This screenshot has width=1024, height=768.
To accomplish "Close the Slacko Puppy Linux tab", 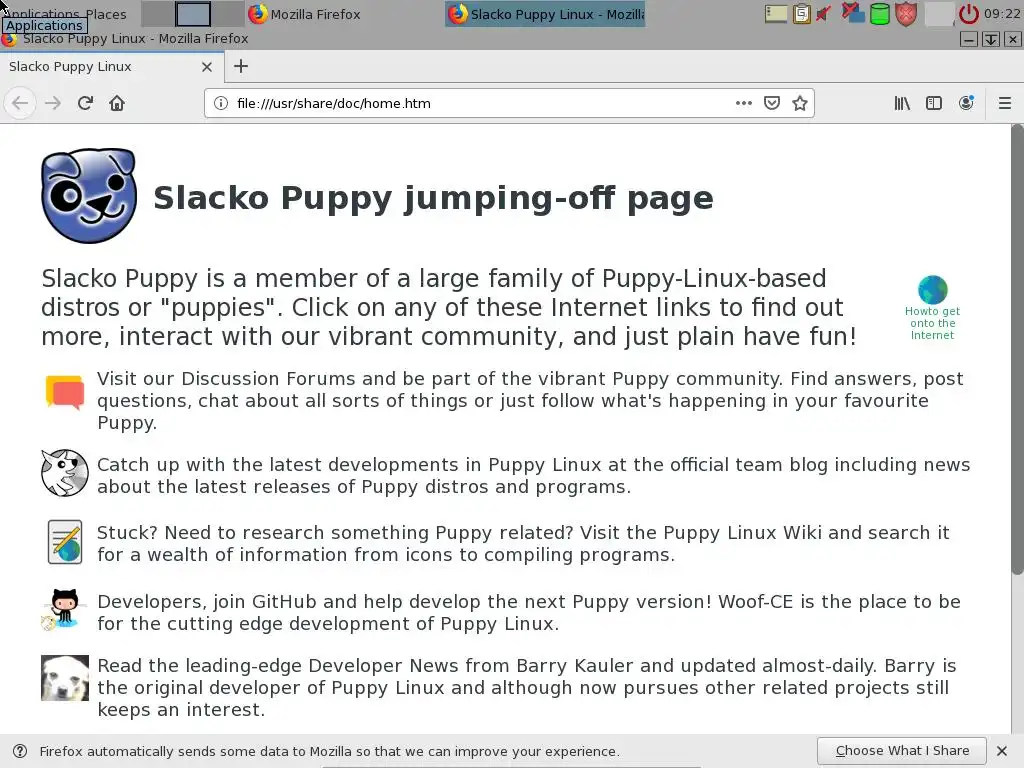I will (x=207, y=67).
